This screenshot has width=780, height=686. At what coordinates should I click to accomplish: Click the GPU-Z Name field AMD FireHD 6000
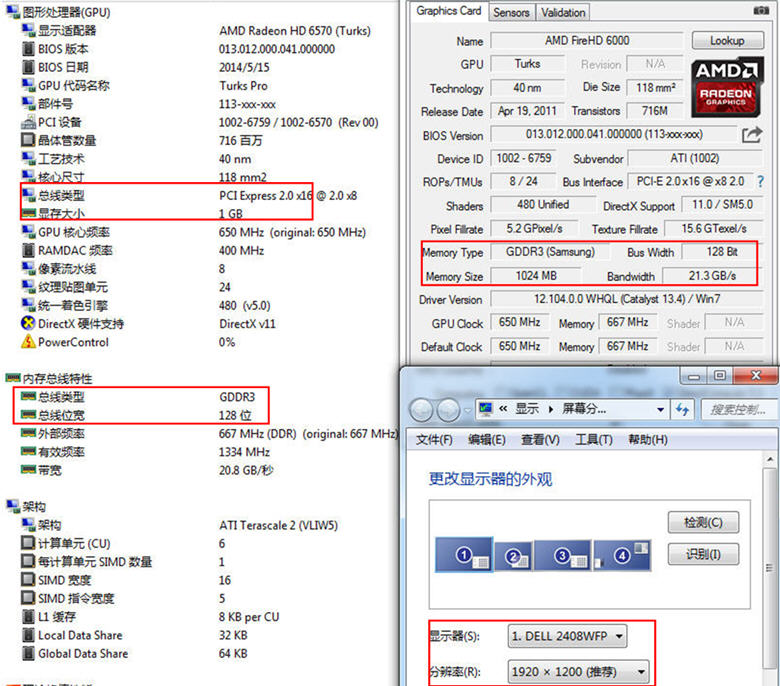(587, 40)
